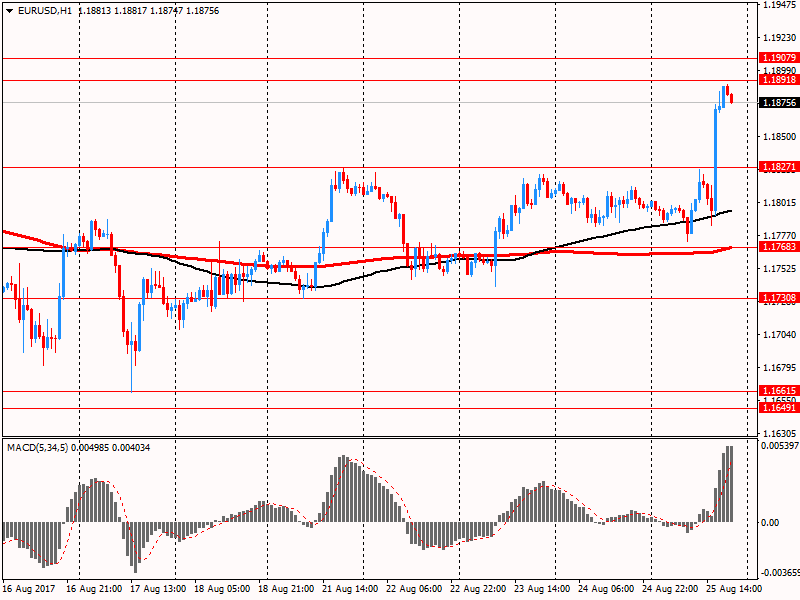Select the OHLC values 1.18813 1.18817 1.18747 1.18756
The width and height of the screenshot is (800, 600).
[x=149, y=11]
